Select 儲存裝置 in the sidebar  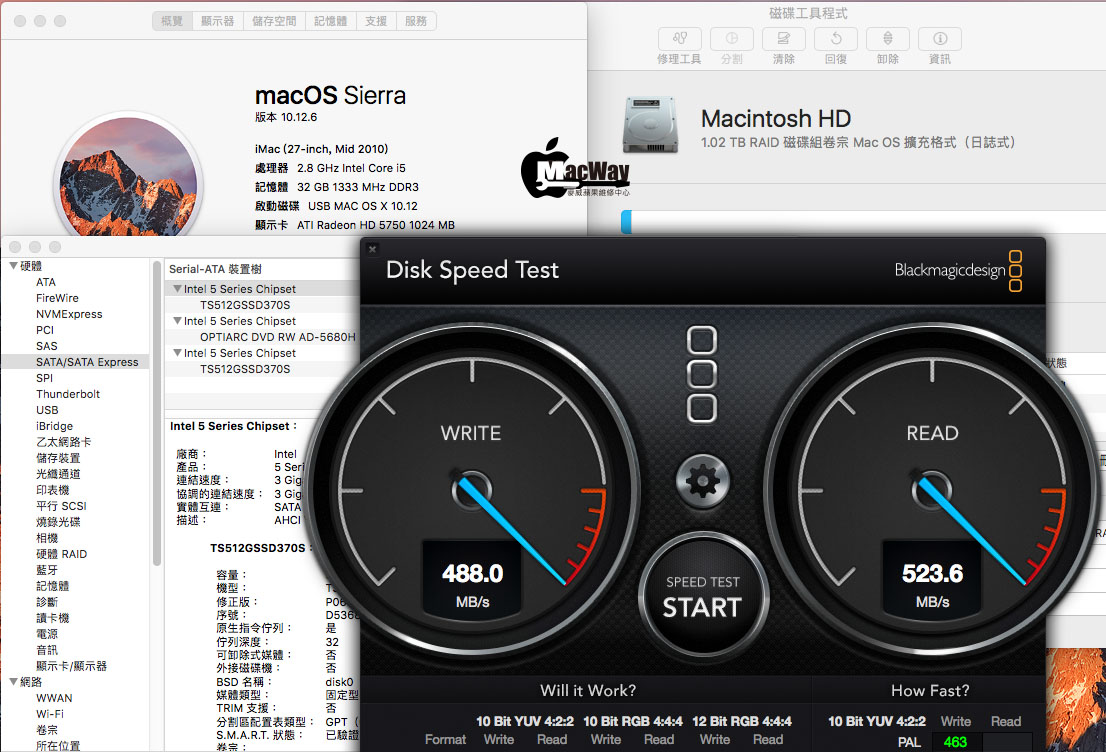(58, 458)
